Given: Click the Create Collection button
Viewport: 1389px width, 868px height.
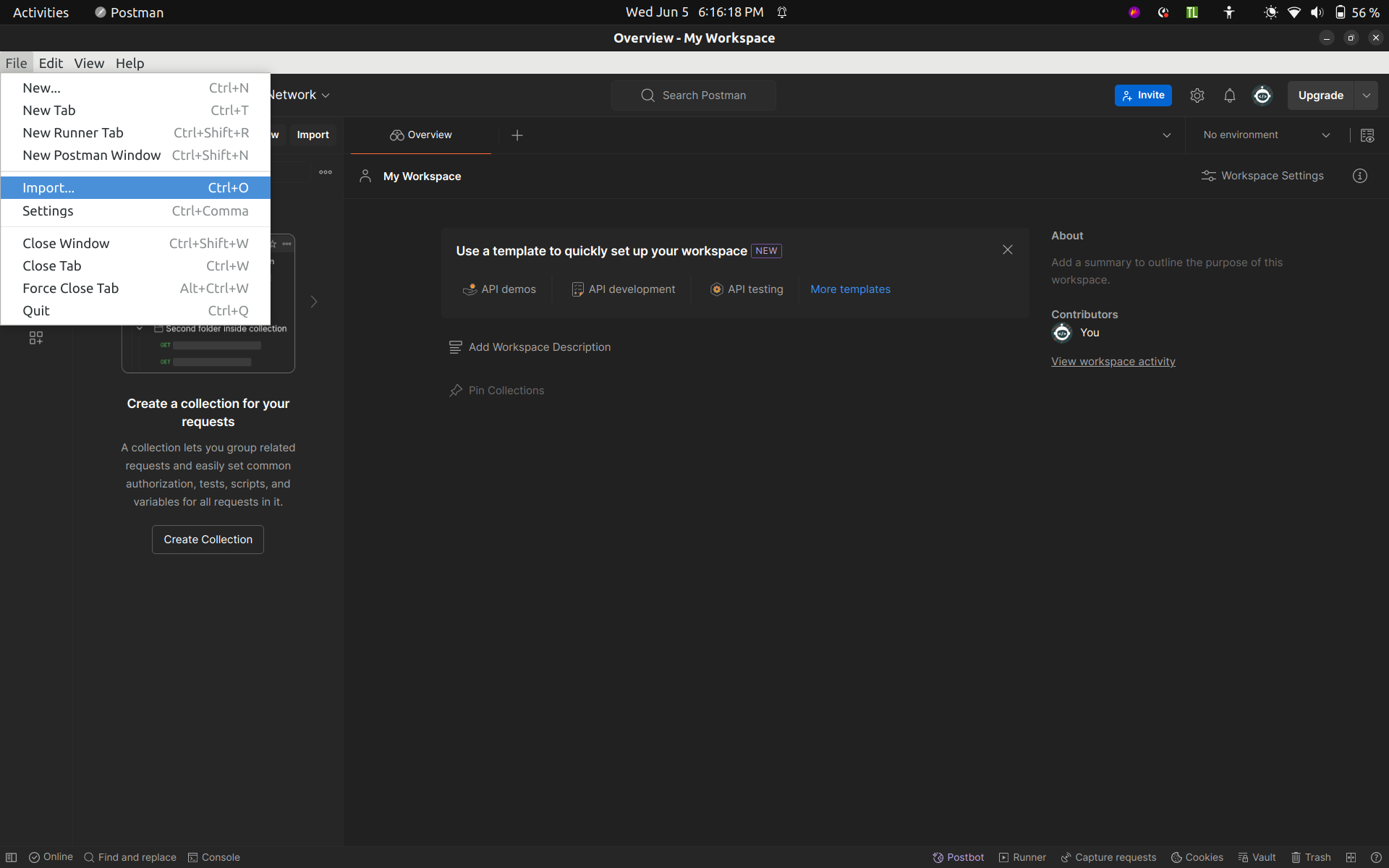Looking at the screenshot, I should pyautogui.click(x=208, y=539).
